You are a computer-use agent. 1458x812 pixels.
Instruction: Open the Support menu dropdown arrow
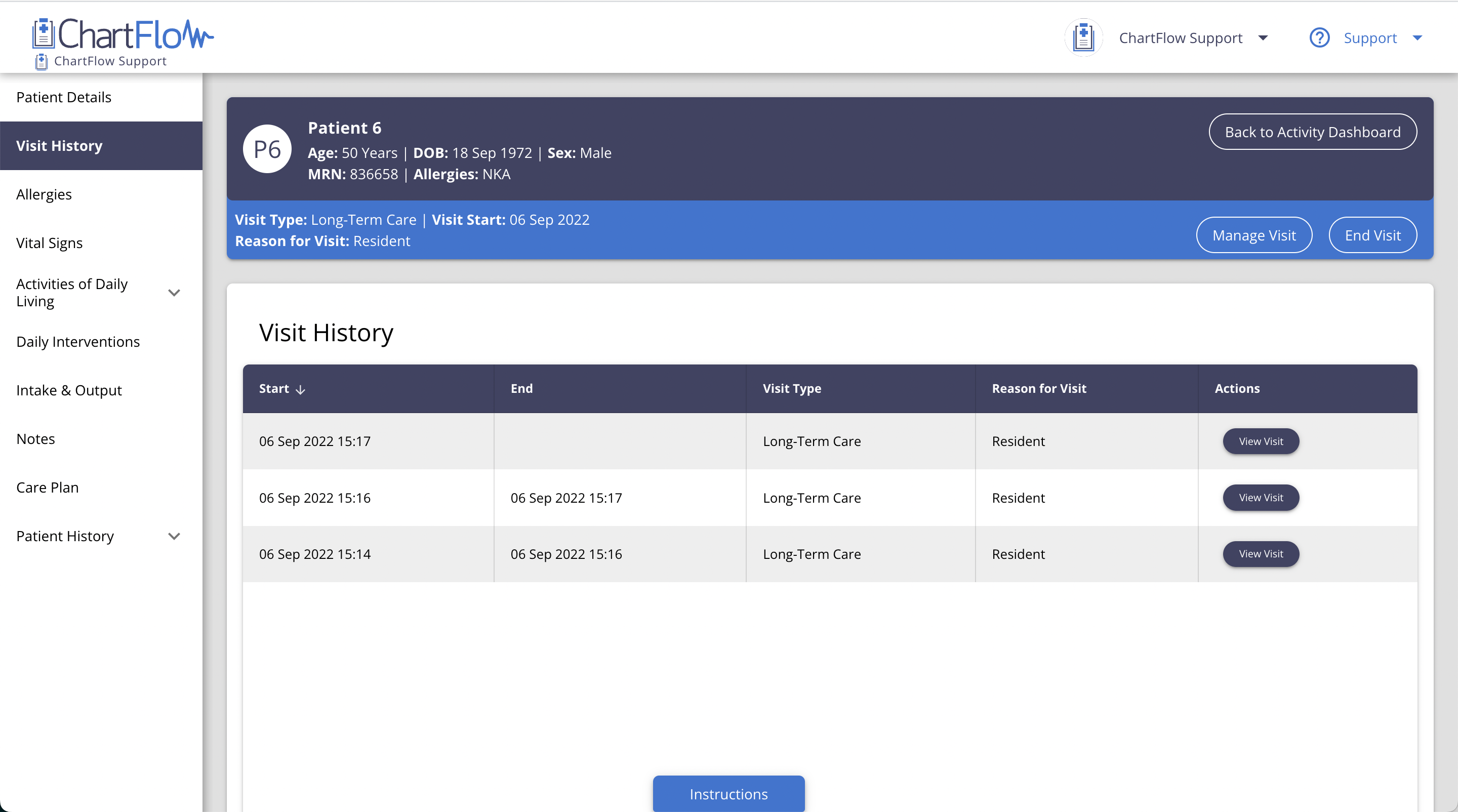click(x=1417, y=38)
